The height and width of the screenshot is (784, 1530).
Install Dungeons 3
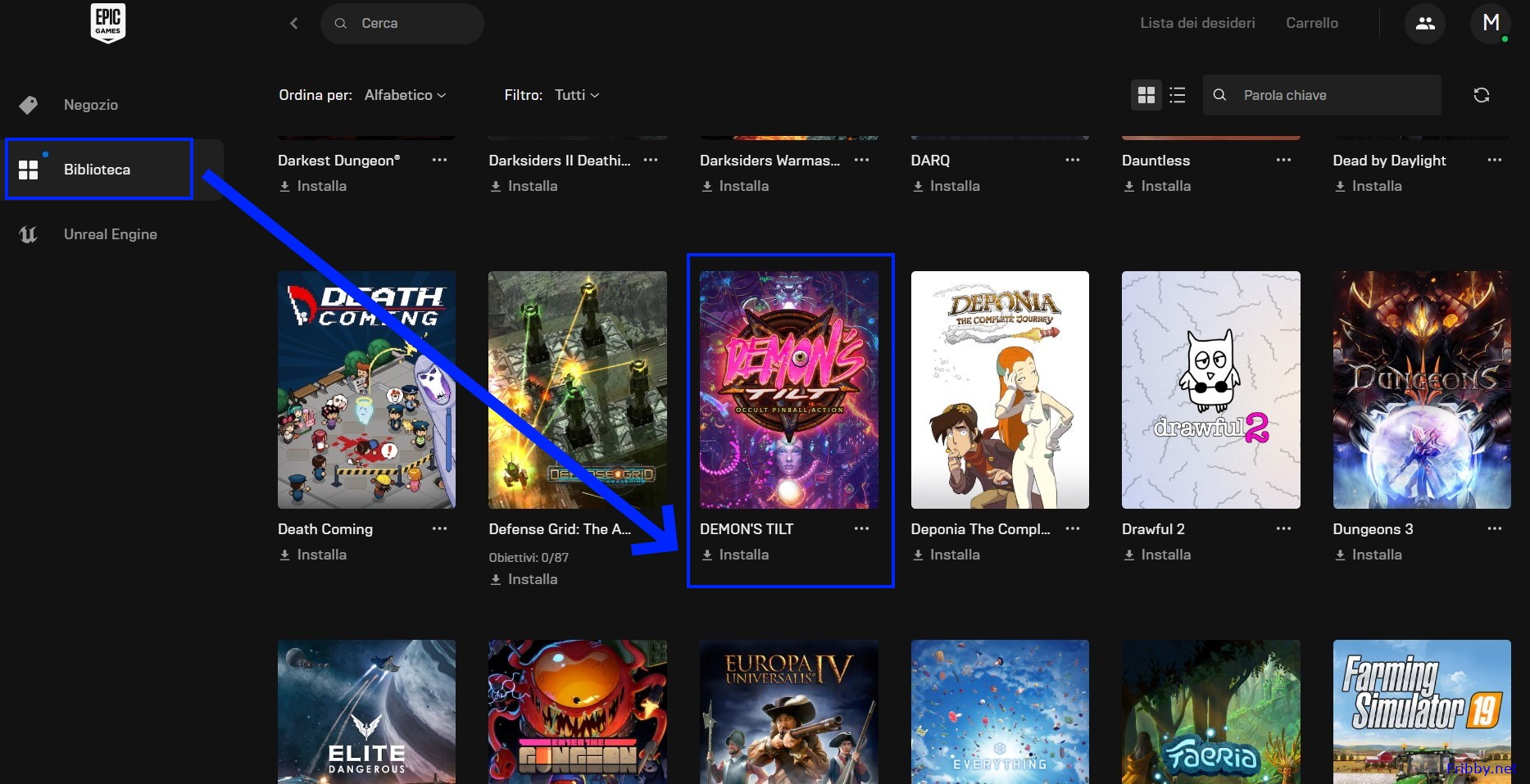pos(1368,555)
